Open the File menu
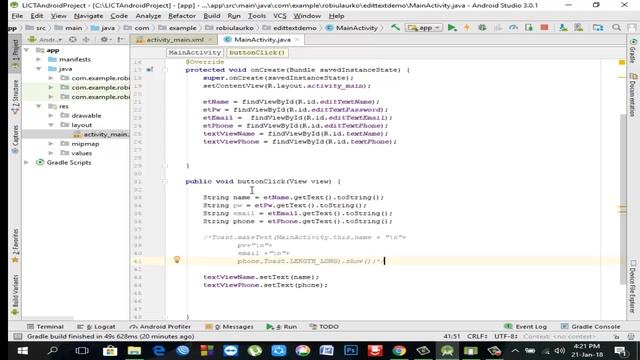 pyautogui.click(x=17, y=16)
